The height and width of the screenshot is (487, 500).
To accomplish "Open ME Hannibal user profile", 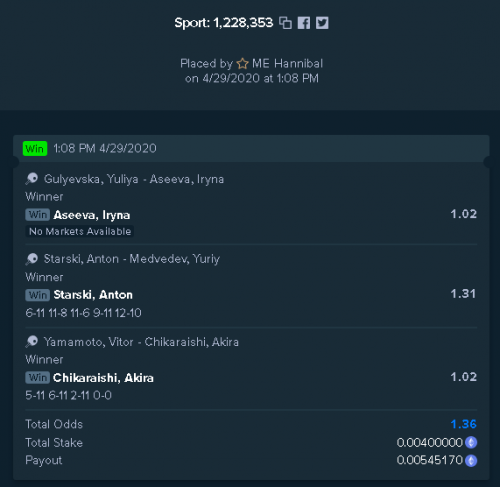I will (x=287, y=63).
